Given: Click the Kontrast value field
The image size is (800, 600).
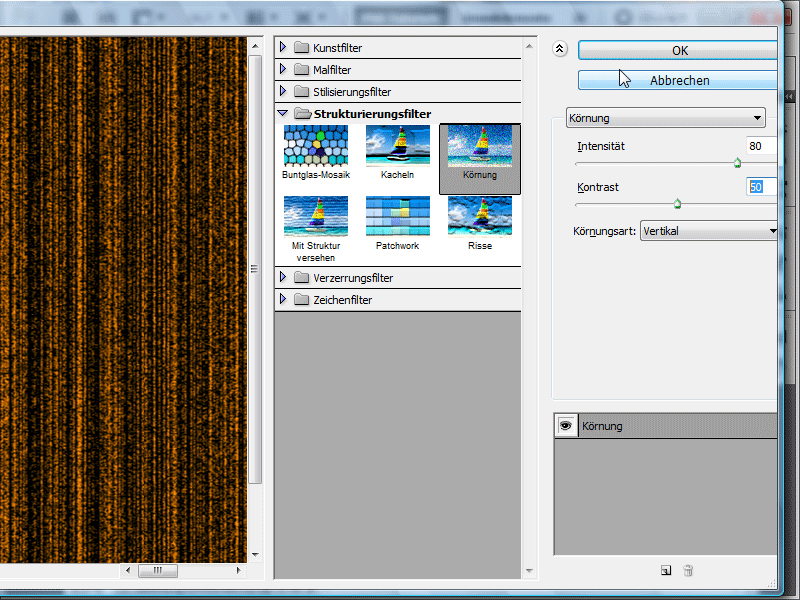Looking at the screenshot, I should (x=761, y=187).
